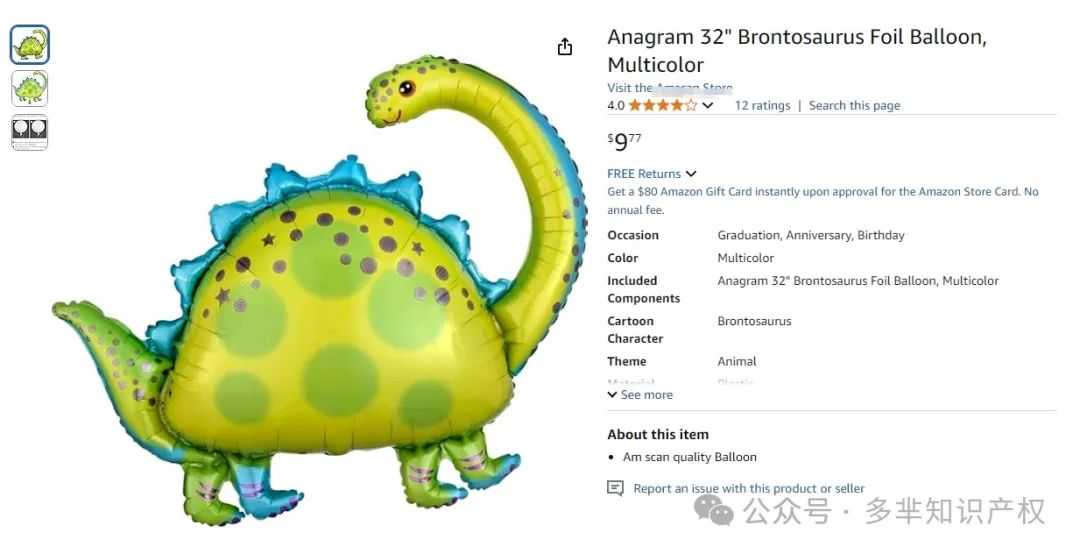Viewport: 1080px width, 554px height.
Task: Select the third balloon size thumbnail
Action: (x=30, y=132)
